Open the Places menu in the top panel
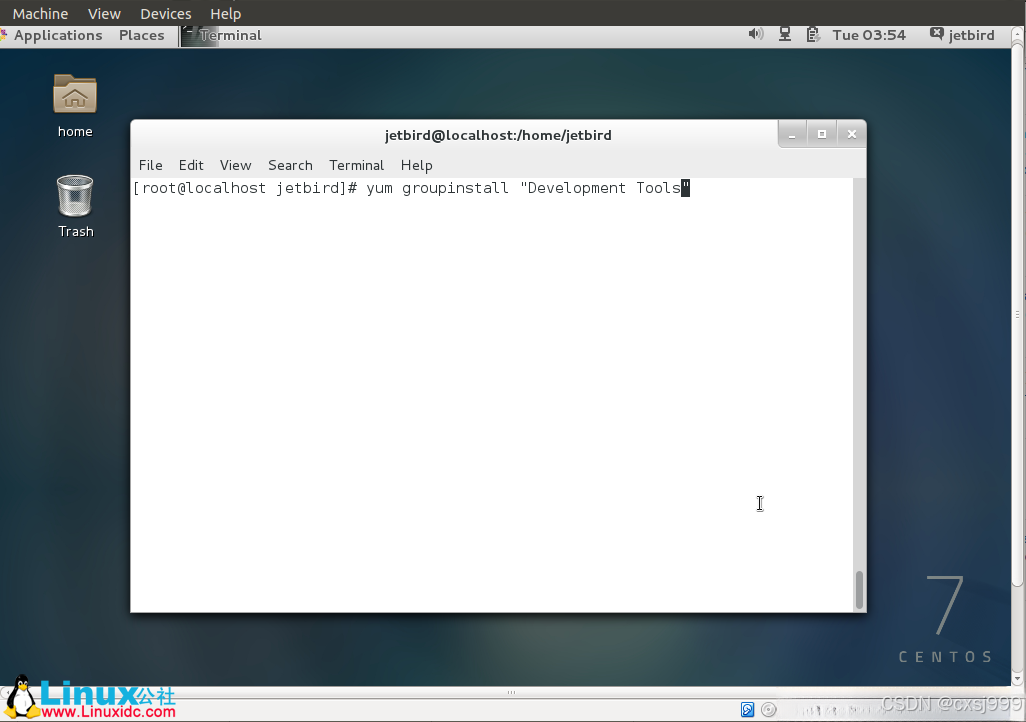Image resolution: width=1026 pixels, height=722 pixels. 141,35
